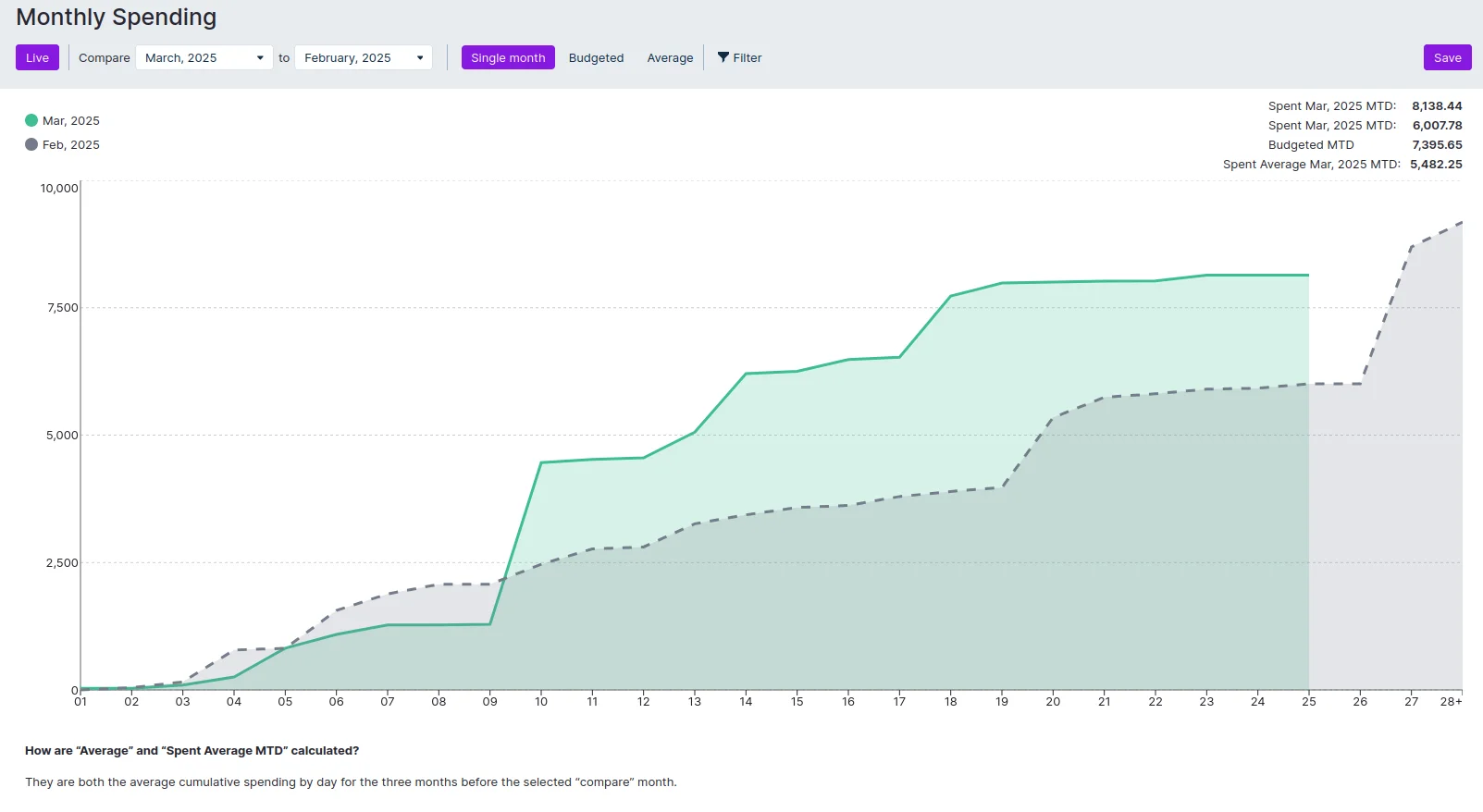The image size is (1483, 812).
Task: Select the Feb, 2025 legend label
Action: pyautogui.click(x=71, y=144)
